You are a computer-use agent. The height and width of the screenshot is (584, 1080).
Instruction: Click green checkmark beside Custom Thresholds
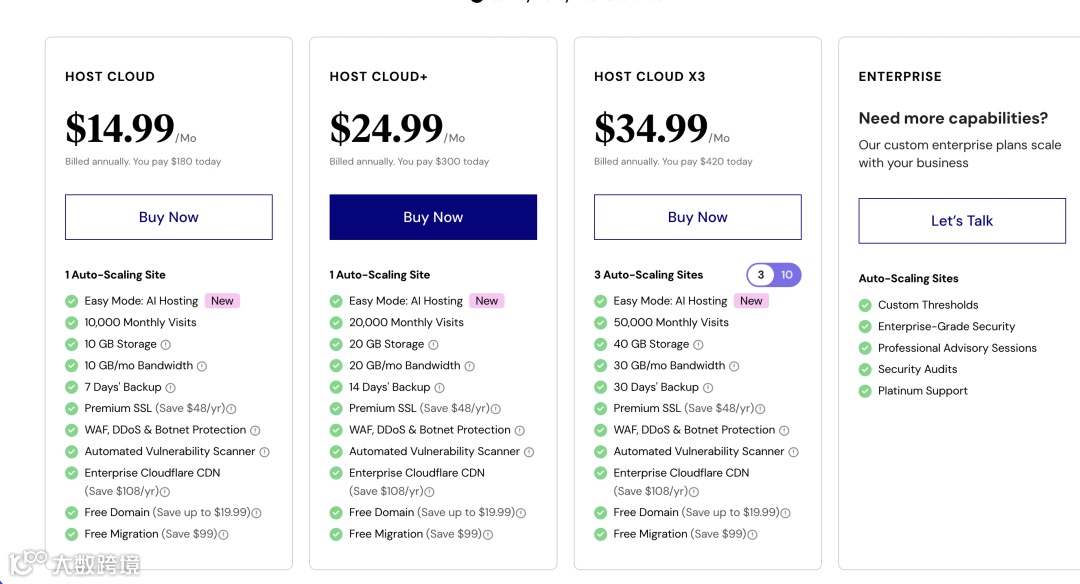(x=865, y=305)
